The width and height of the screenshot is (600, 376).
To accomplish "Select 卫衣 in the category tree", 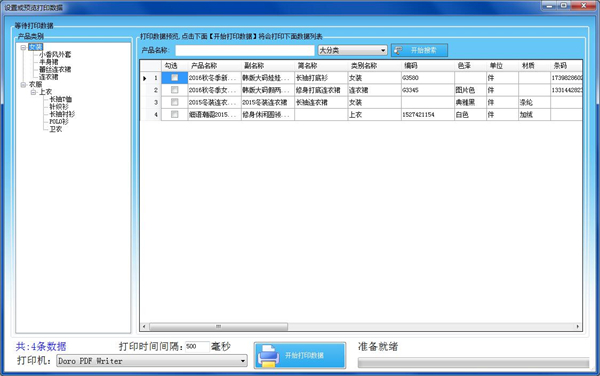I will [55, 129].
